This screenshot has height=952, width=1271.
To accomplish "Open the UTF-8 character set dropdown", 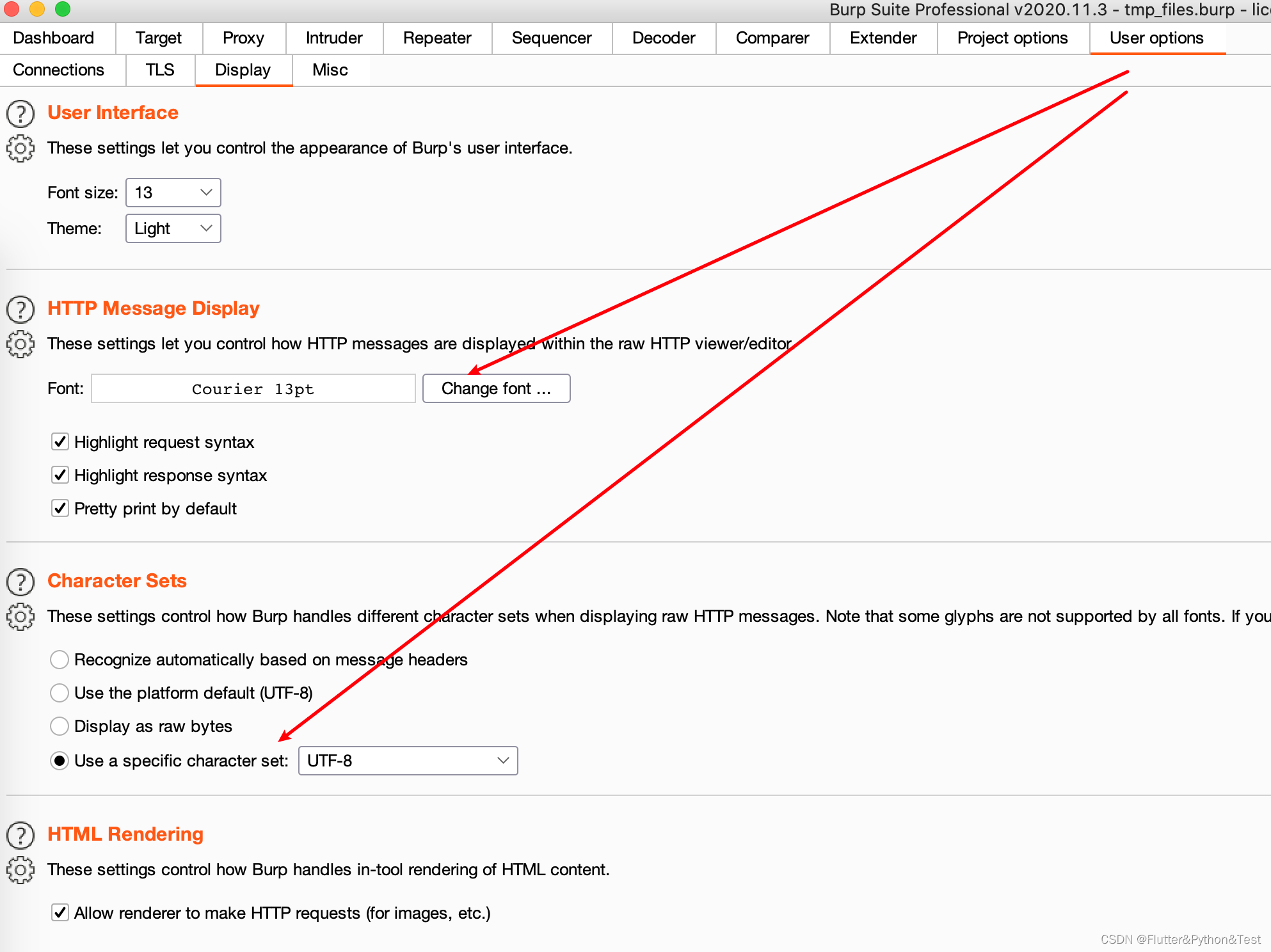I will (408, 761).
